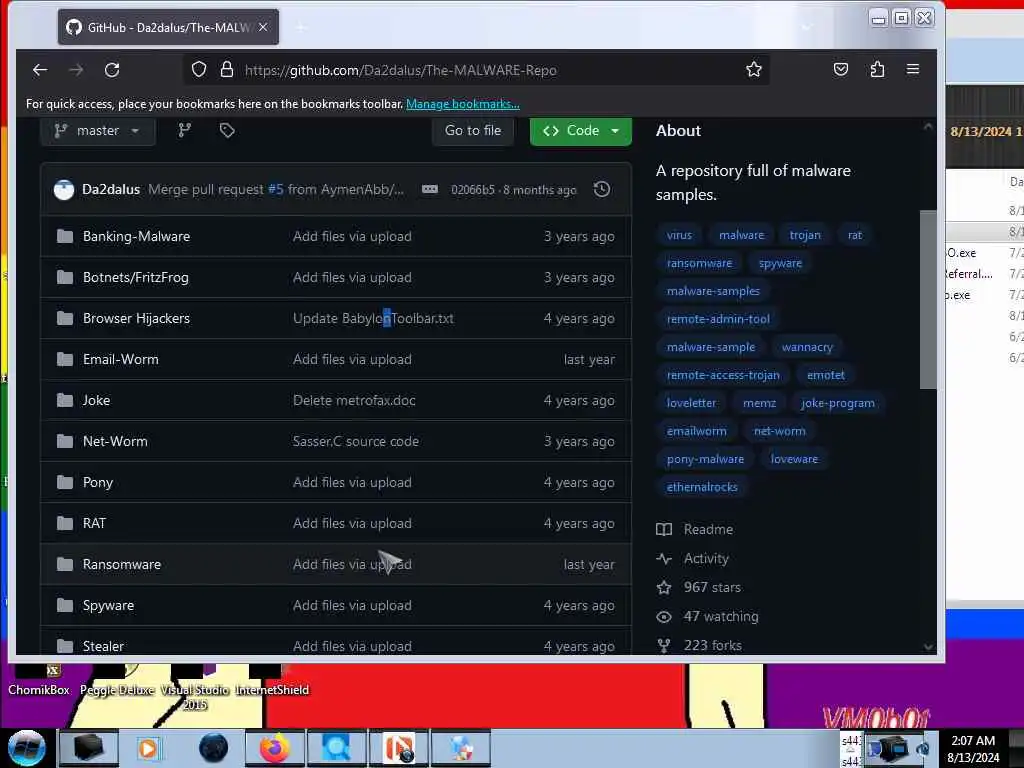Open the Banking-Malware folder
The width and height of the screenshot is (1024, 768).
(136, 236)
